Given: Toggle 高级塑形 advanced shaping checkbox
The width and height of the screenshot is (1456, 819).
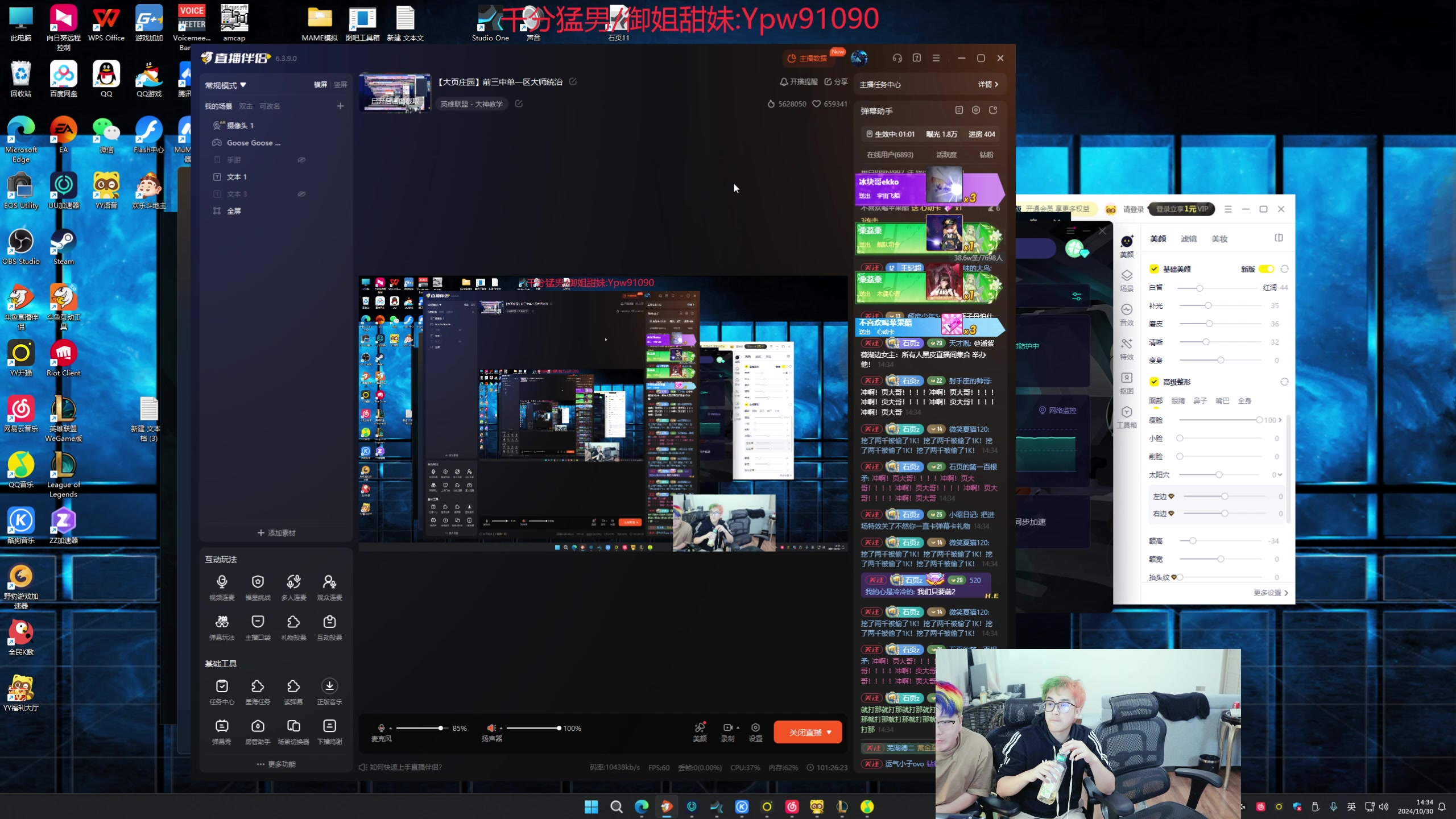Looking at the screenshot, I should point(1155,381).
